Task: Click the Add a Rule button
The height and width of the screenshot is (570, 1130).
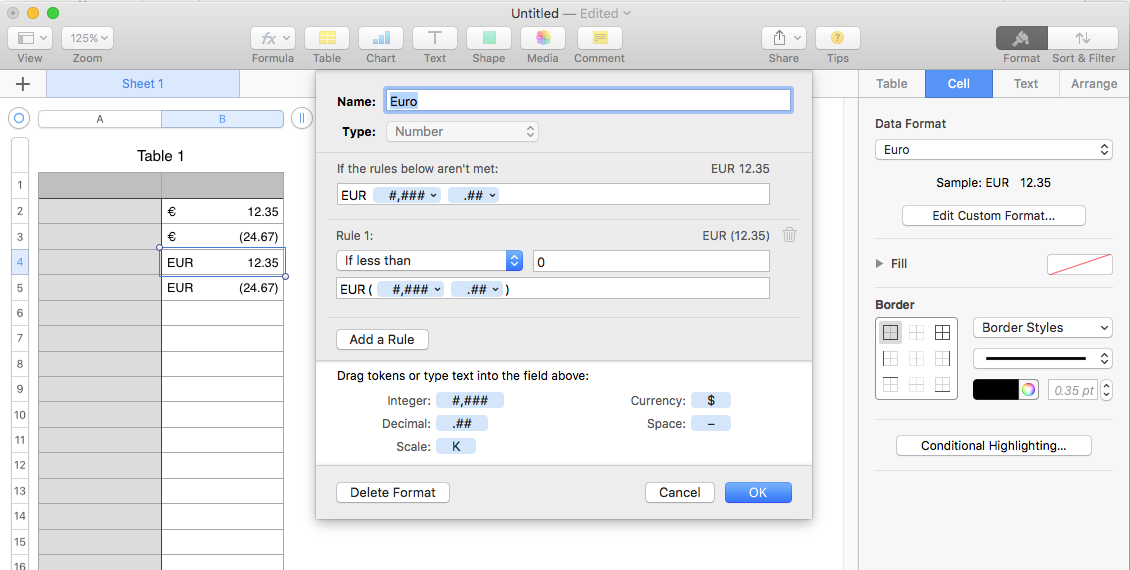Action: click(x=383, y=339)
